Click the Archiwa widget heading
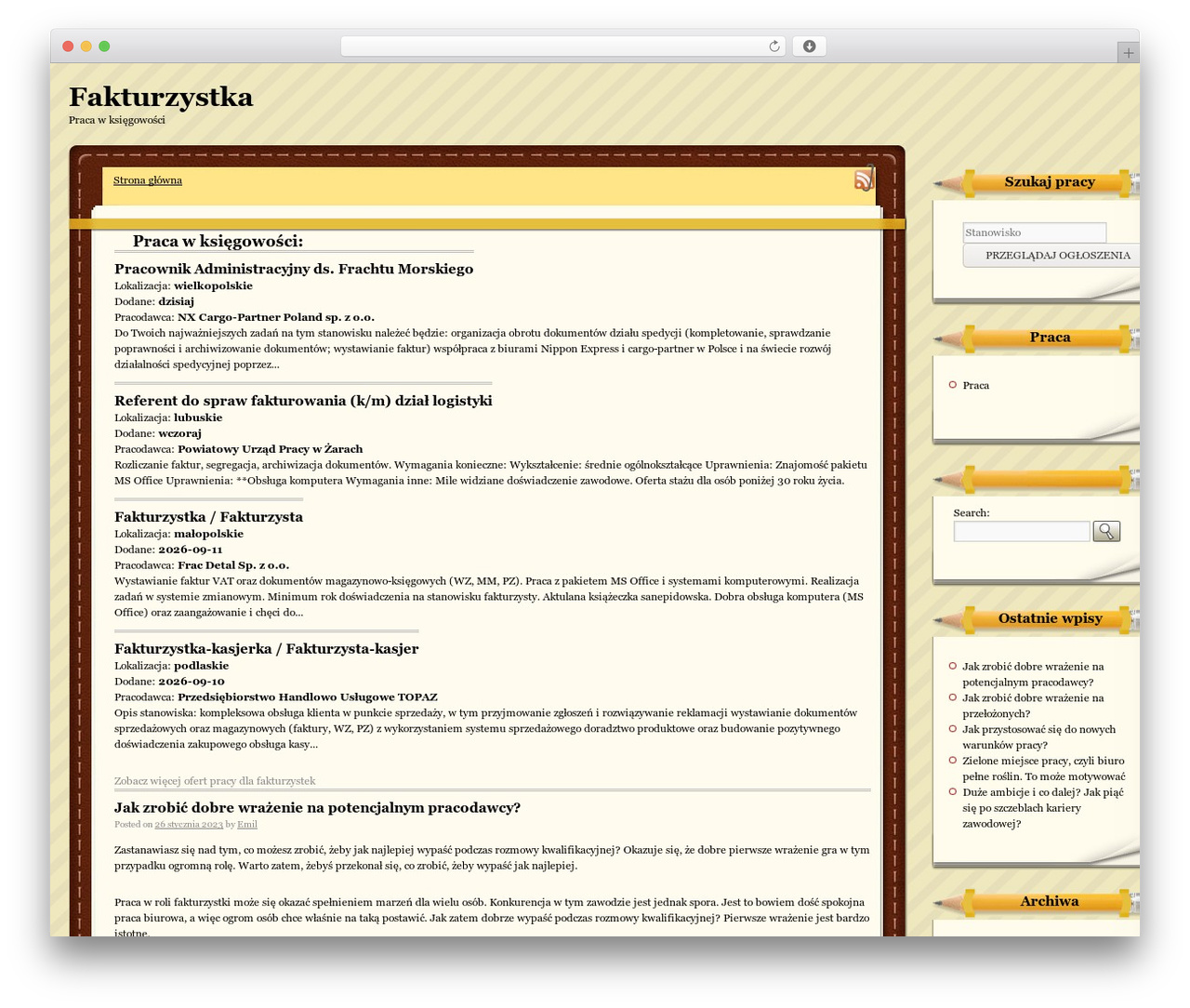This screenshot has width=1190, height=1008. [1050, 901]
